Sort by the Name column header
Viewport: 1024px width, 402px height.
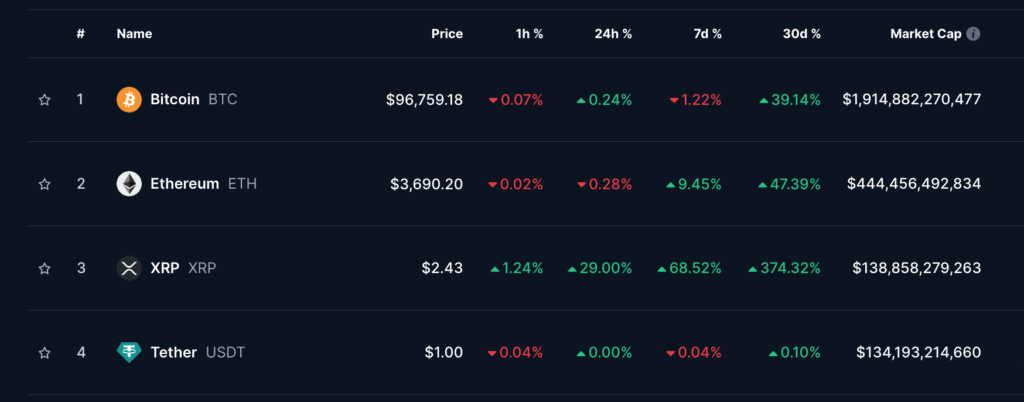pyautogui.click(x=133, y=33)
